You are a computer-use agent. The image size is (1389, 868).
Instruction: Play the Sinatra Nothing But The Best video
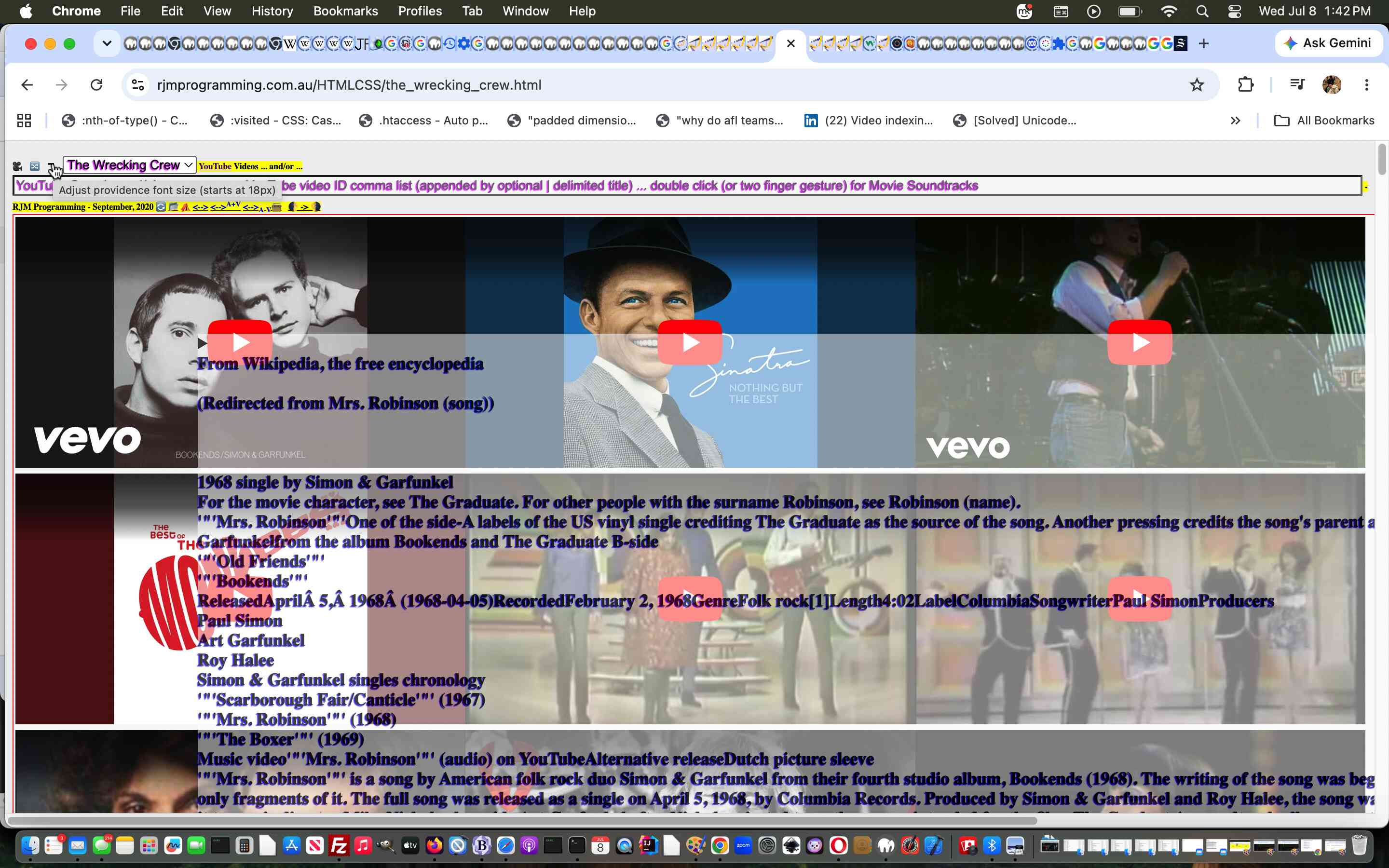690,342
